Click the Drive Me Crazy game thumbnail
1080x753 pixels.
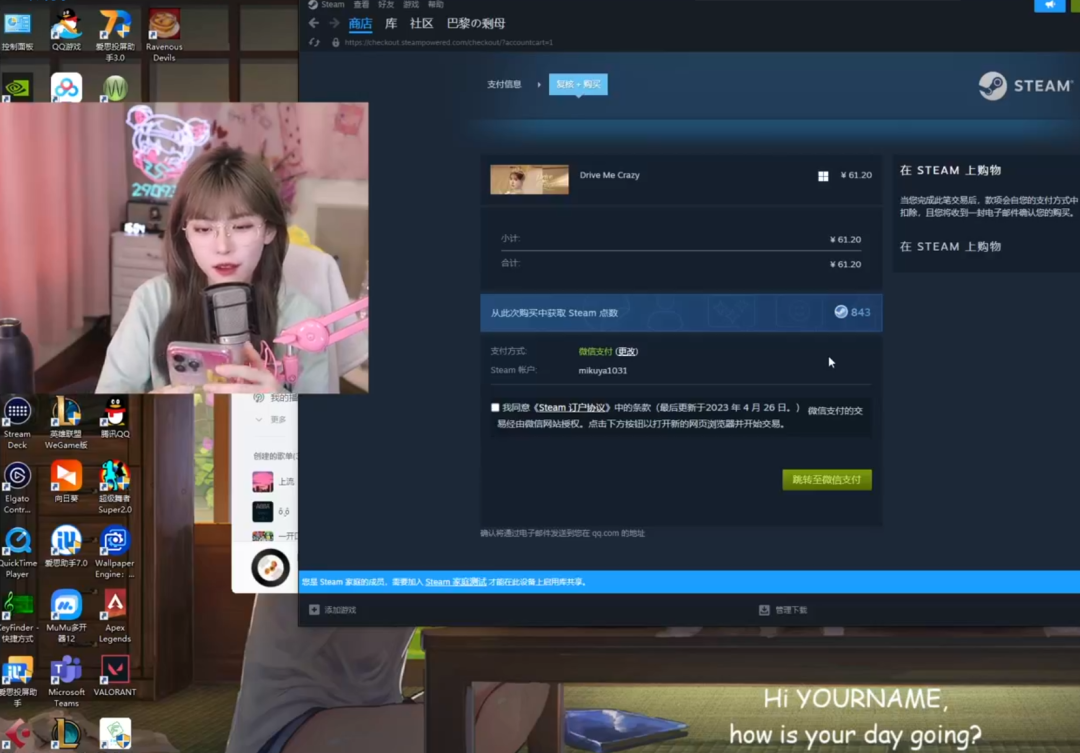[529, 179]
